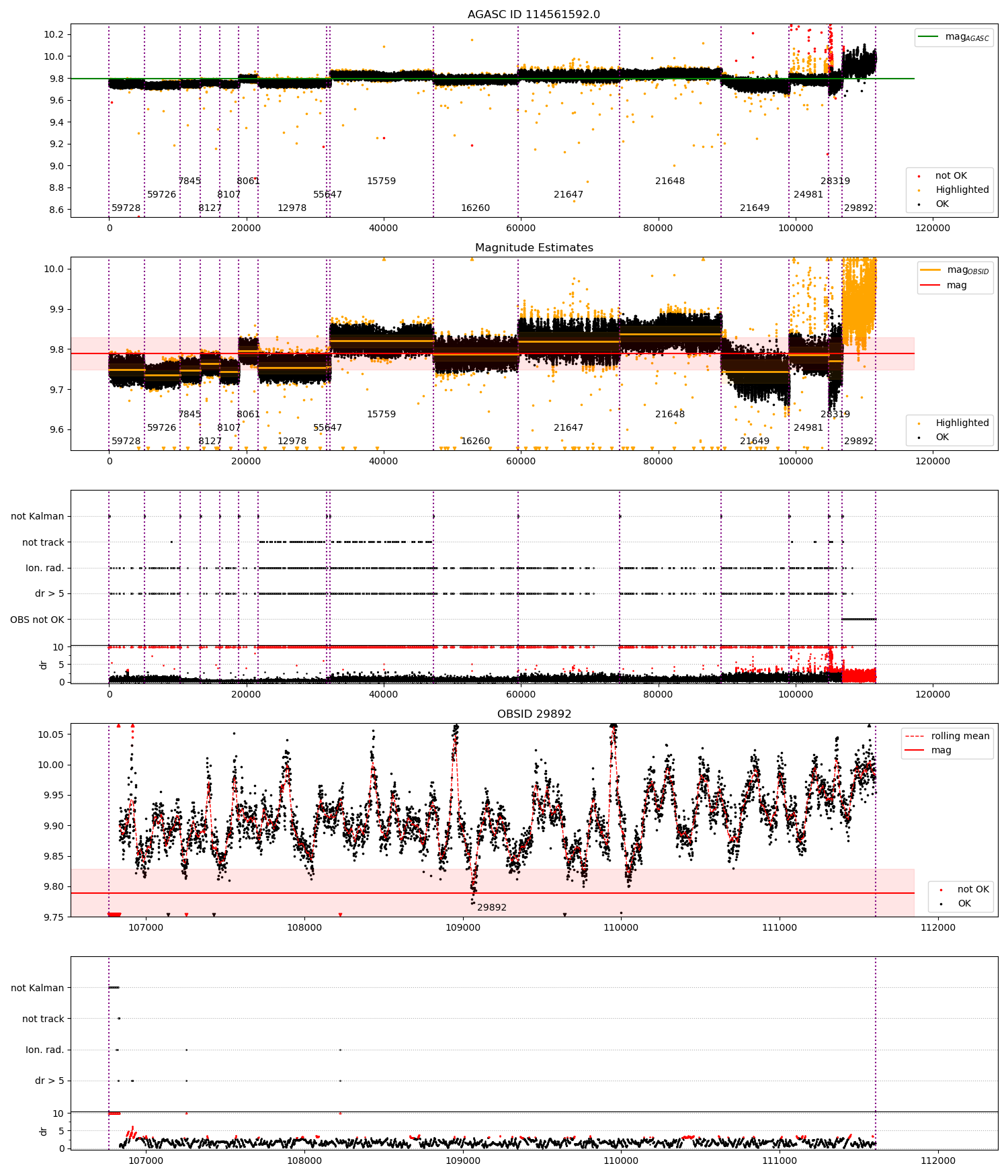Click the 10.05 y-axis tick in OBSID panel
Image resolution: width=1008 pixels, height=1176 pixels.
coord(51,734)
